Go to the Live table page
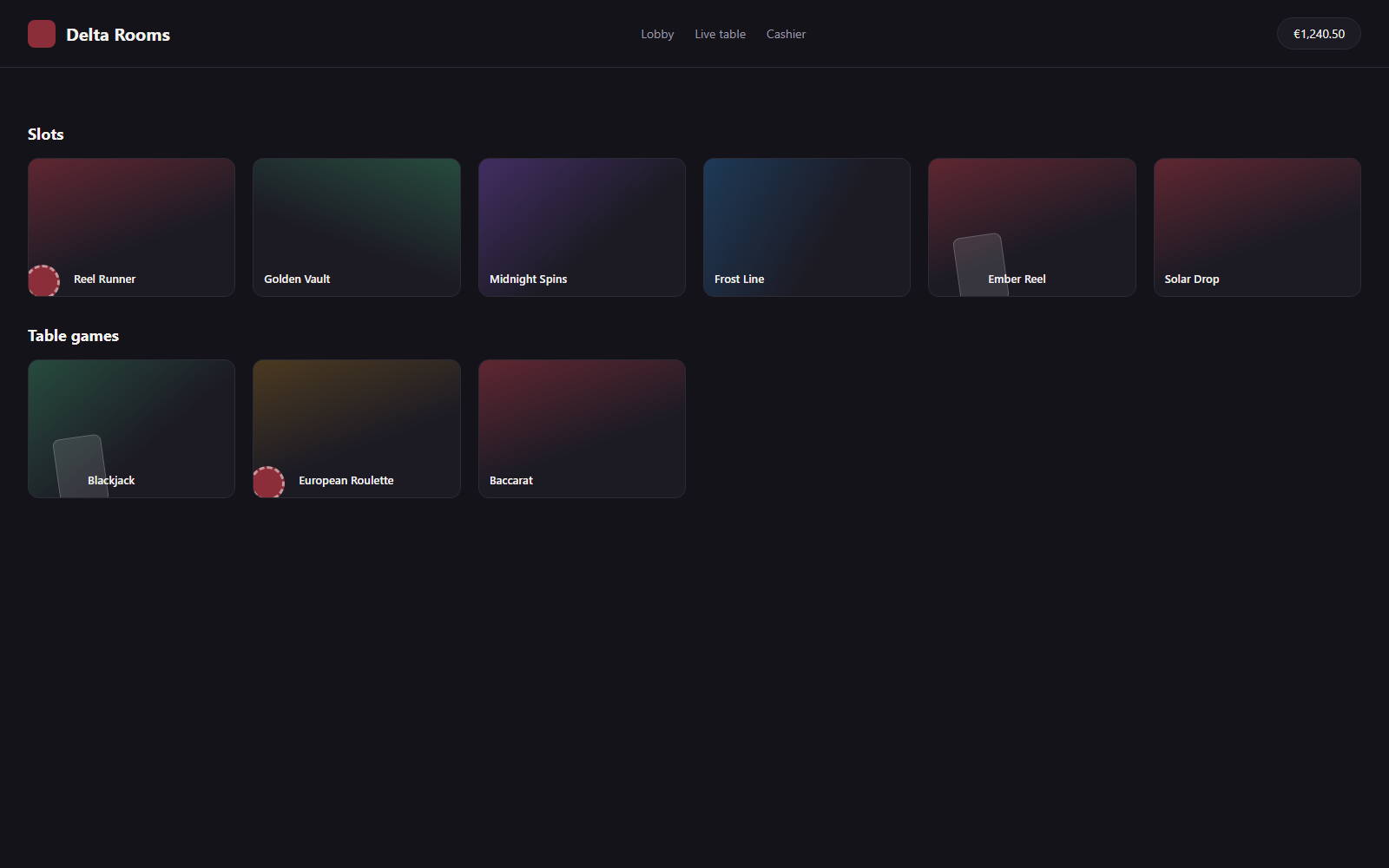Screen dimensions: 1389x868 (x=720, y=34)
